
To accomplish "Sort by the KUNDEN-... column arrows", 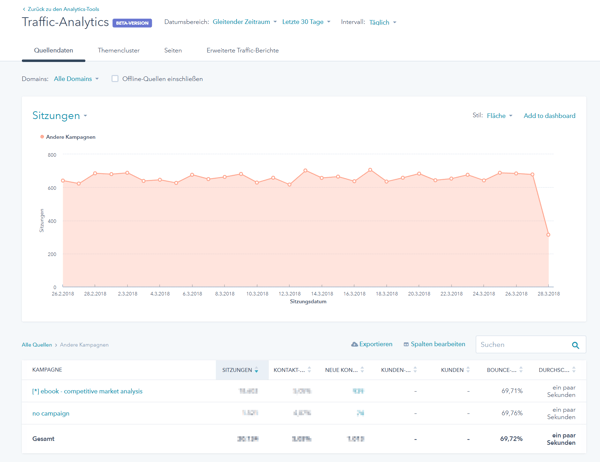I will pyautogui.click(x=415, y=370).
